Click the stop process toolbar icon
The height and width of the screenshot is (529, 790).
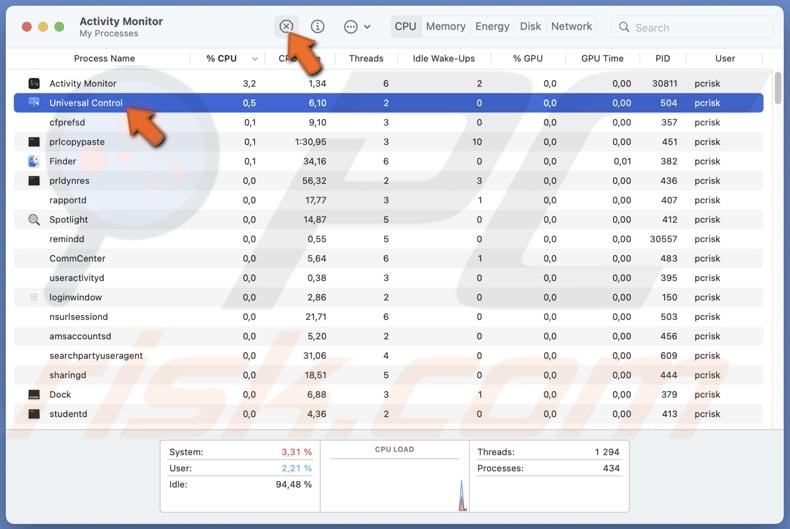(286, 26)
